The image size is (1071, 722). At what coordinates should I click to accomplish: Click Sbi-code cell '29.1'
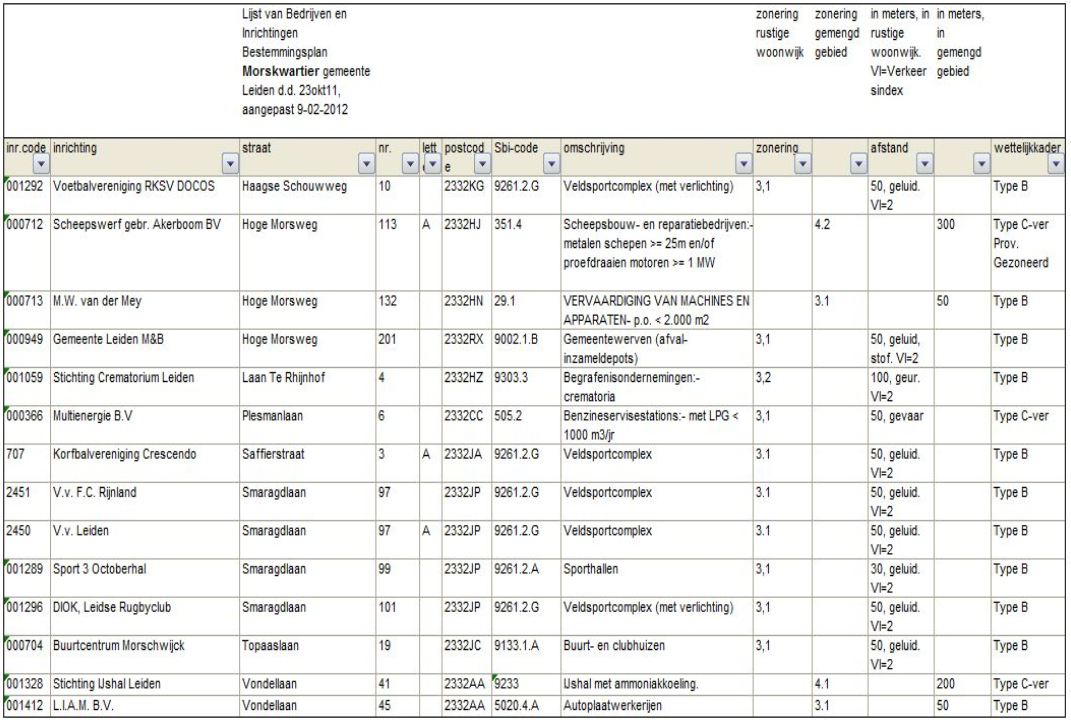[526, 309]
